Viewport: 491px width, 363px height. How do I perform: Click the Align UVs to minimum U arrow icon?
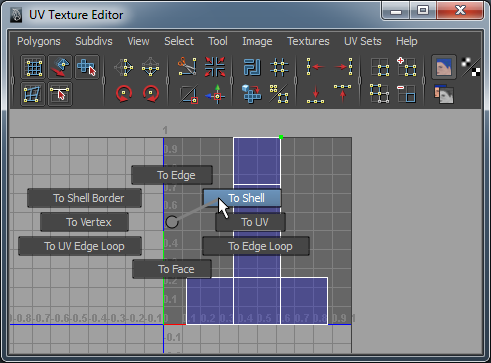point(315,67)
